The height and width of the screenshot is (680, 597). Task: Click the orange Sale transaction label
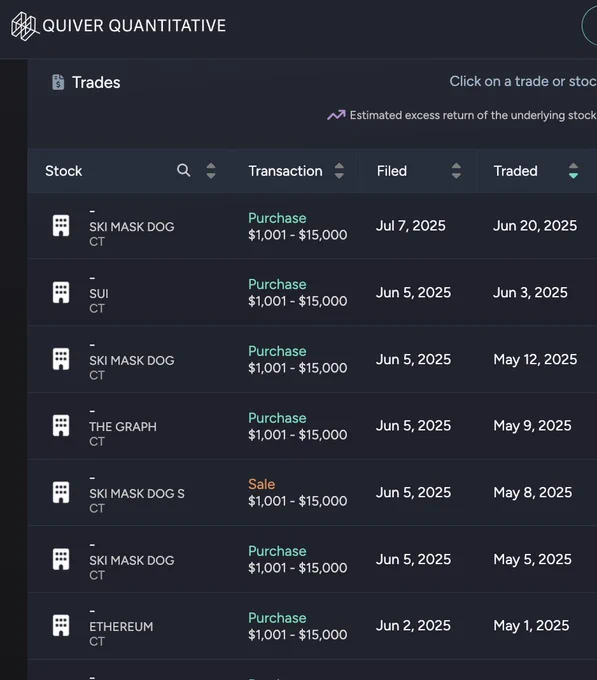pos(261,484)
